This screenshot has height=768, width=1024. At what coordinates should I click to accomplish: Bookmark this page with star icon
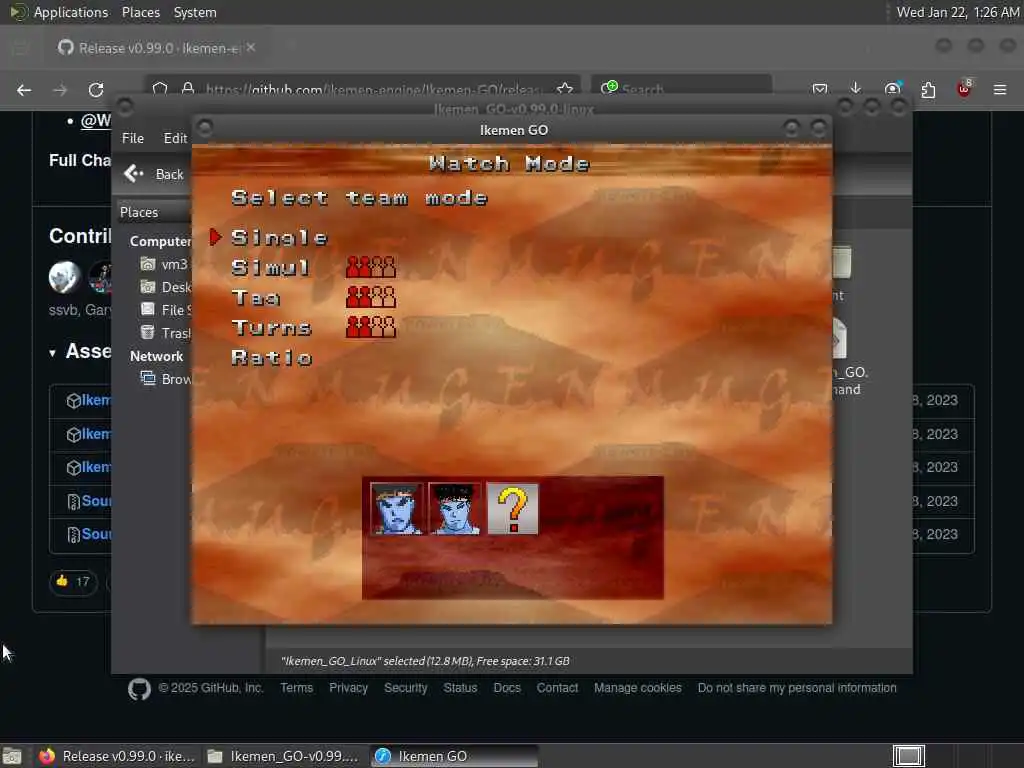tap(565, 89)
